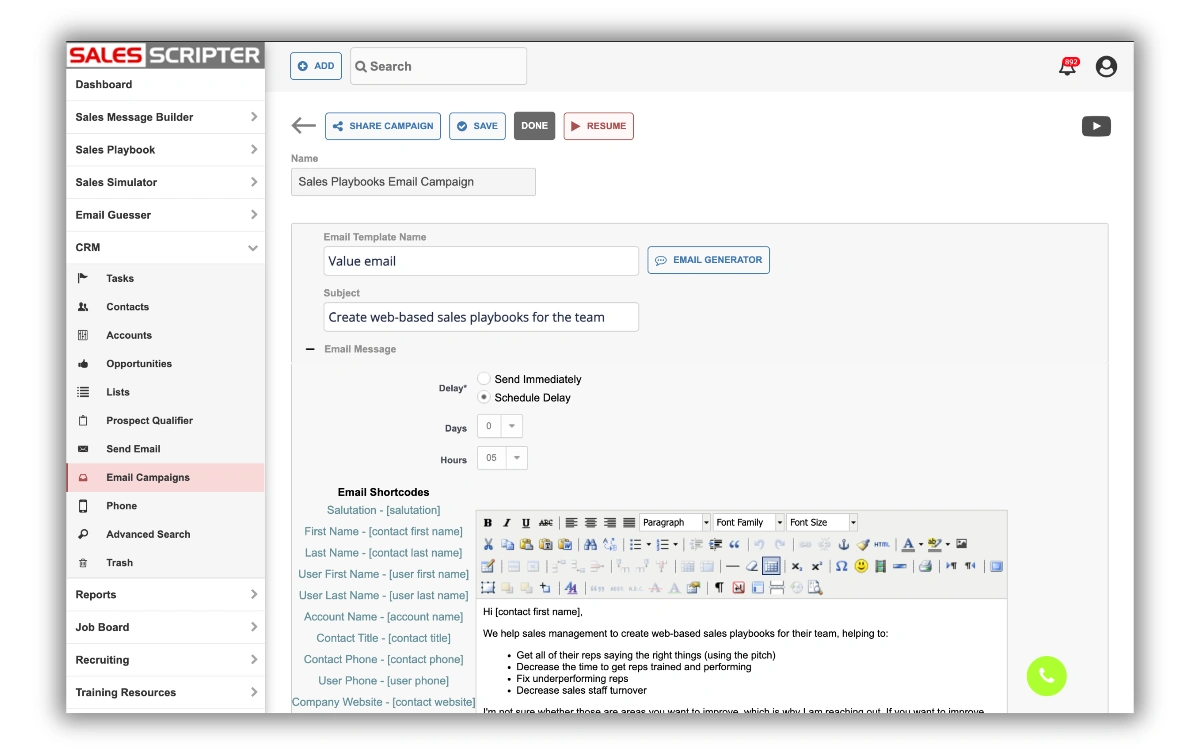Play the video using the top-right play icon

click(1096, 126)
